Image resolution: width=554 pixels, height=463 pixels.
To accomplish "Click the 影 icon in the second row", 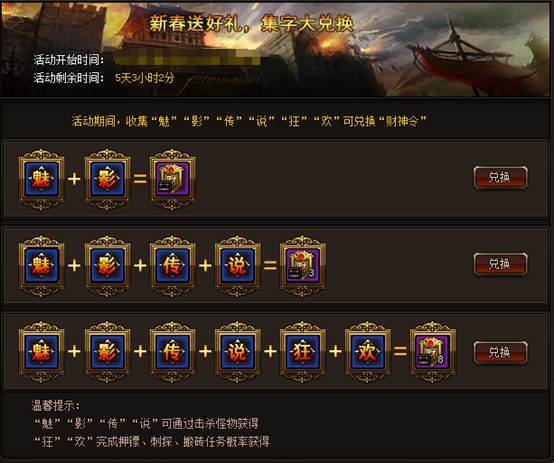I will (x=107, y=265).
